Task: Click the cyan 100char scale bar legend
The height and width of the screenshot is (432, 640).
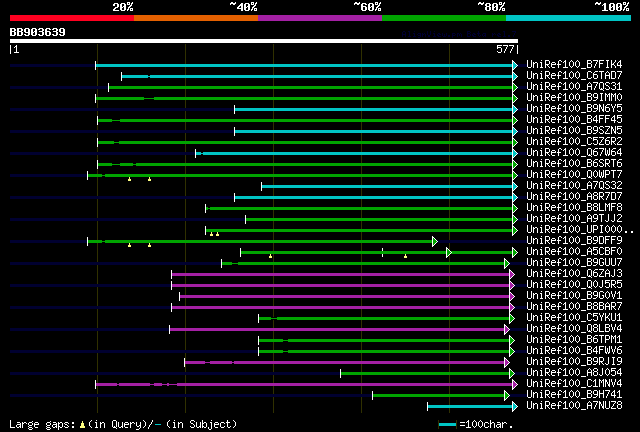Action: coord(447,425)
